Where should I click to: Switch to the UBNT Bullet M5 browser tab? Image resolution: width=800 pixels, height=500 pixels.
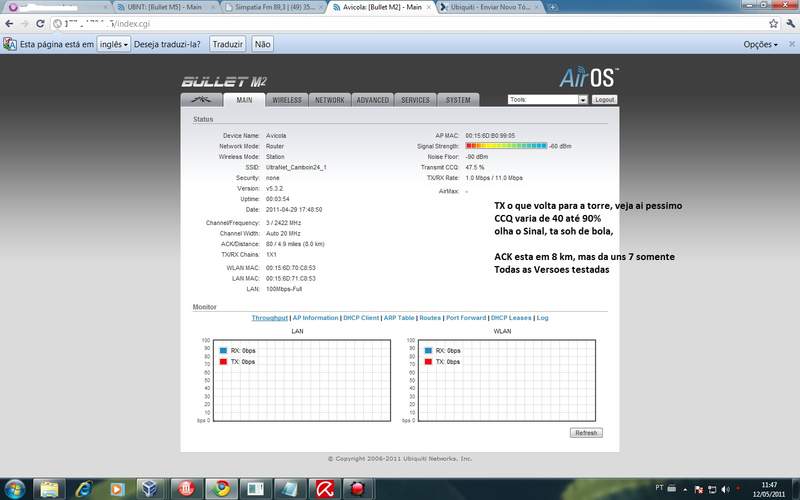pos(164,7)
